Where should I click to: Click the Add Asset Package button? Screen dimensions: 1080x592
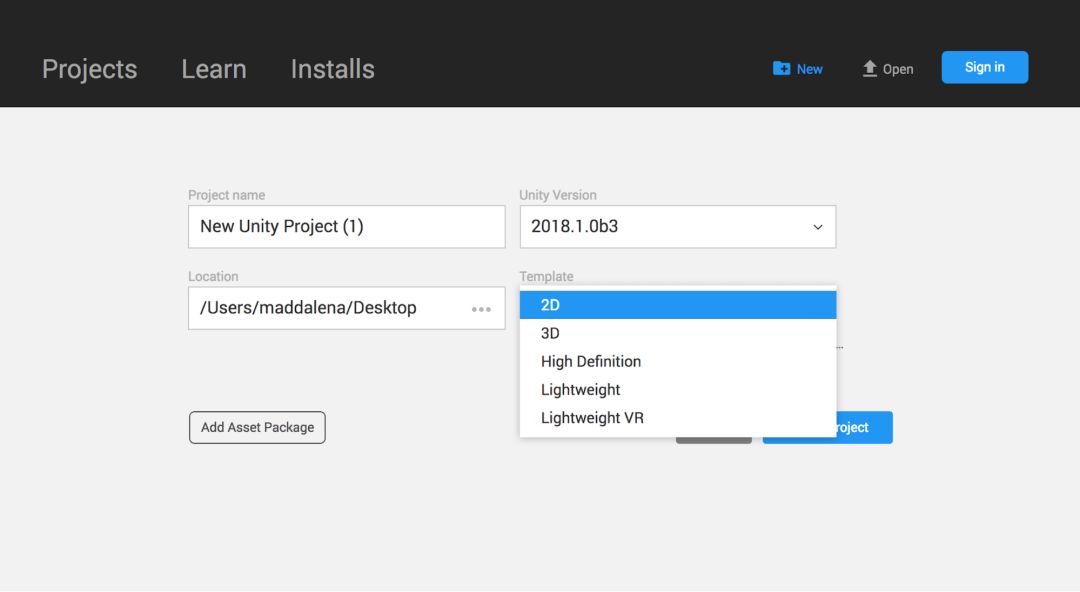(257, 427)
